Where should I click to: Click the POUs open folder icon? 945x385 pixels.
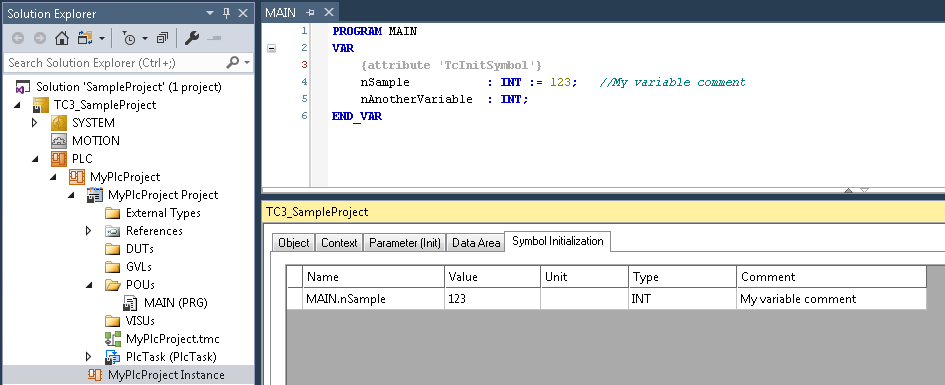(113, 284)
